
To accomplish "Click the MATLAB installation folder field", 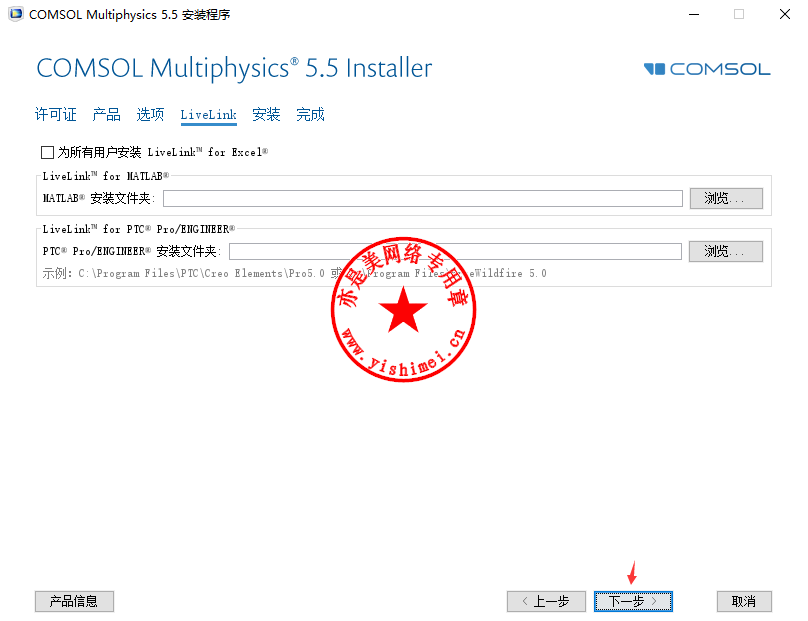I will [423, 198].
